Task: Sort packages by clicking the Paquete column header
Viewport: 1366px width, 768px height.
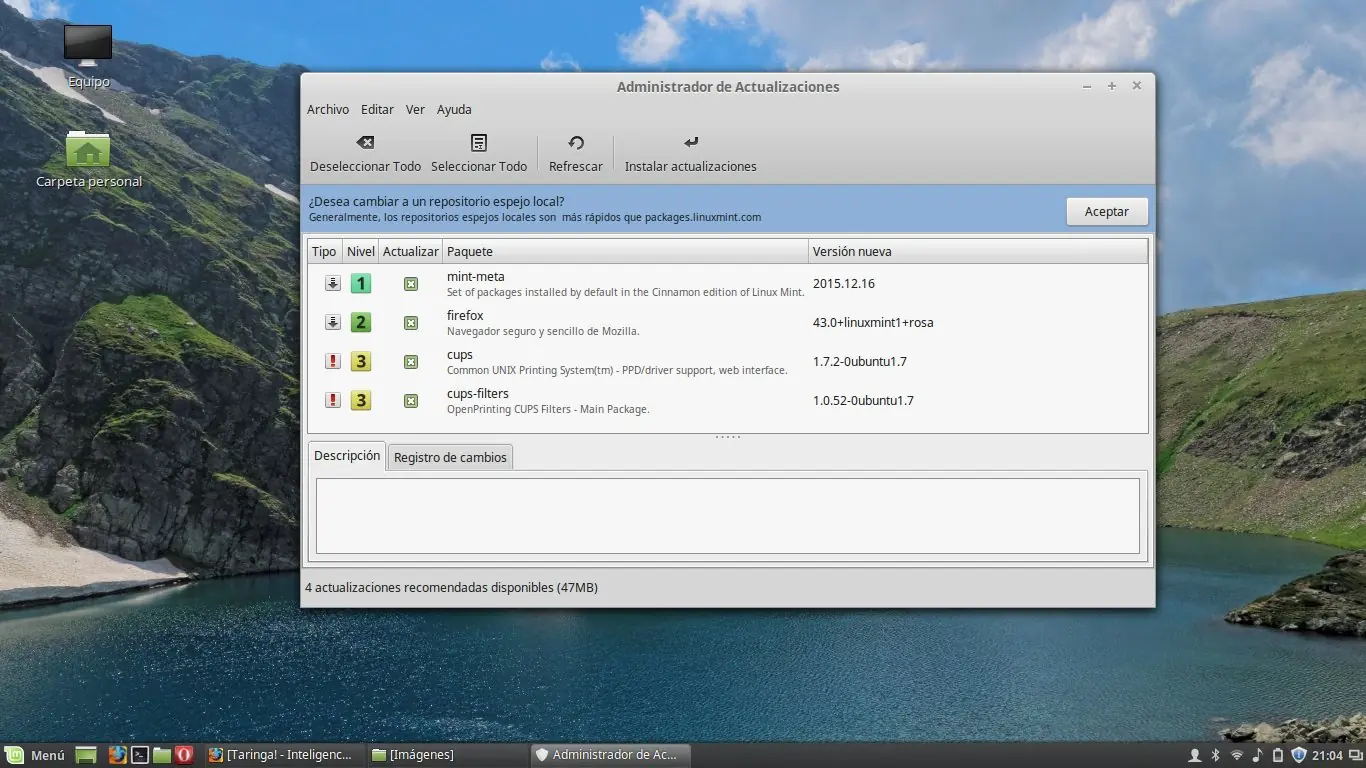Action: tap(470, 251)
